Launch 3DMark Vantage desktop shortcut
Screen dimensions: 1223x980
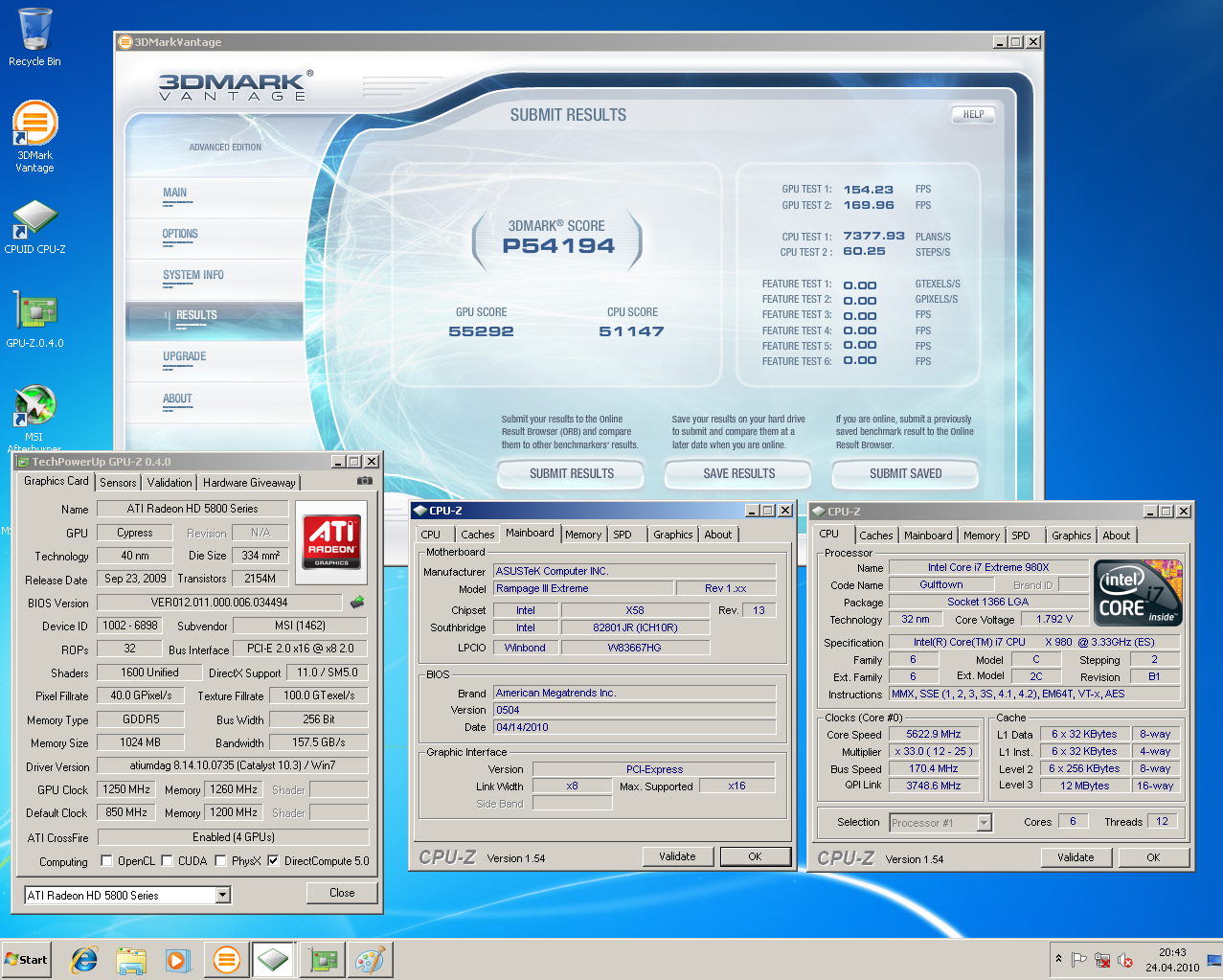34,136
